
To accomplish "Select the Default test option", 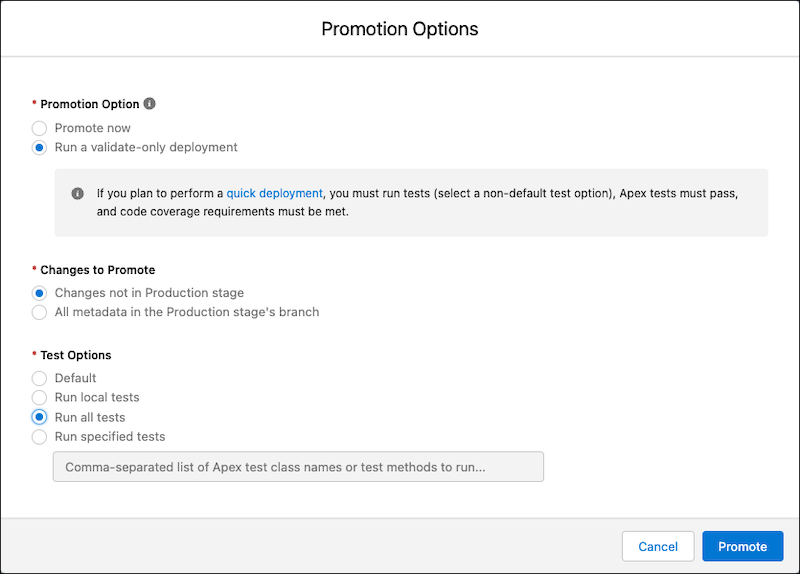I will click(39, 378).
